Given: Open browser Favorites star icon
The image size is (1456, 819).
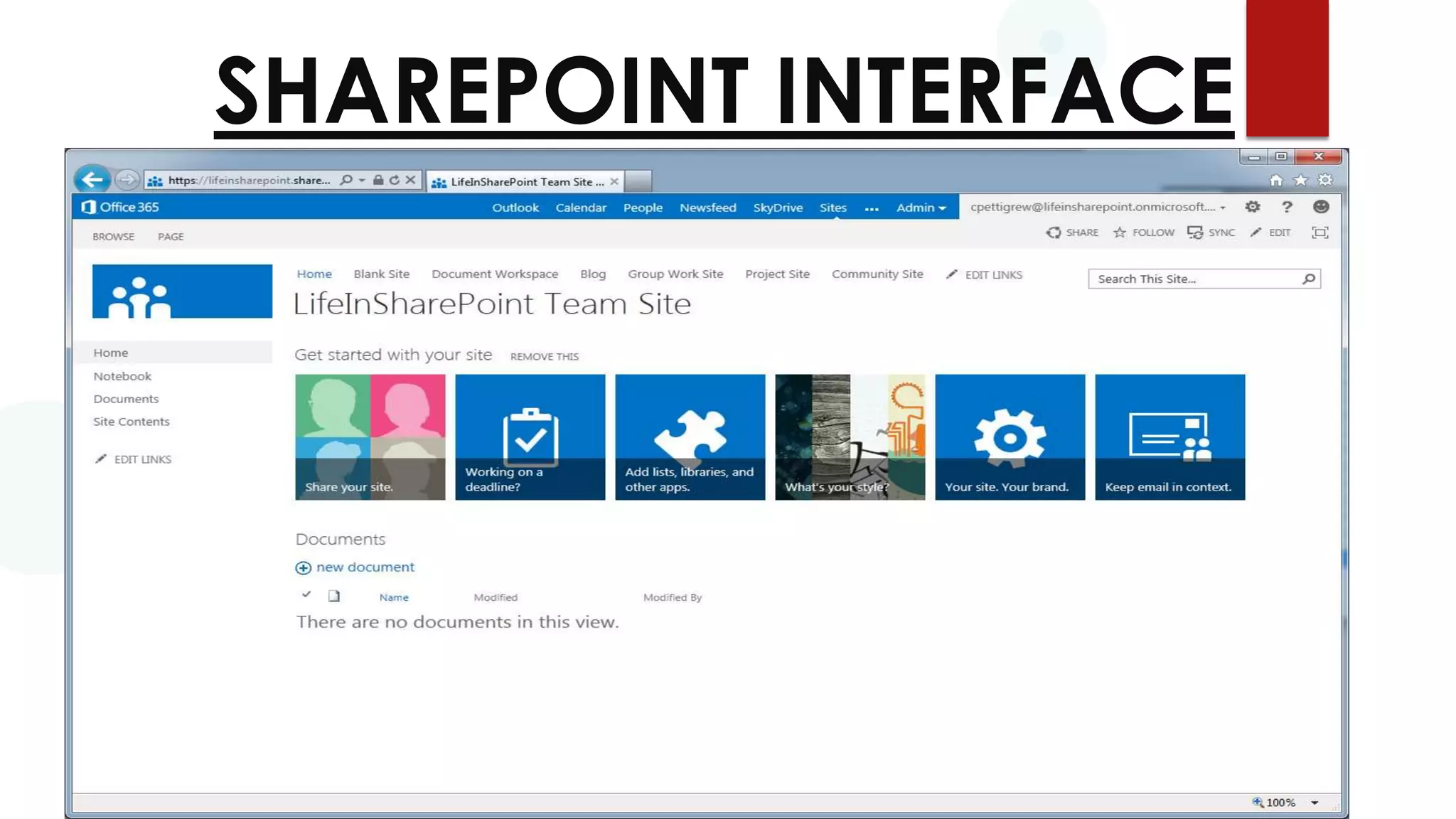Looking at the screenshot, I should tap(1300, 180).
